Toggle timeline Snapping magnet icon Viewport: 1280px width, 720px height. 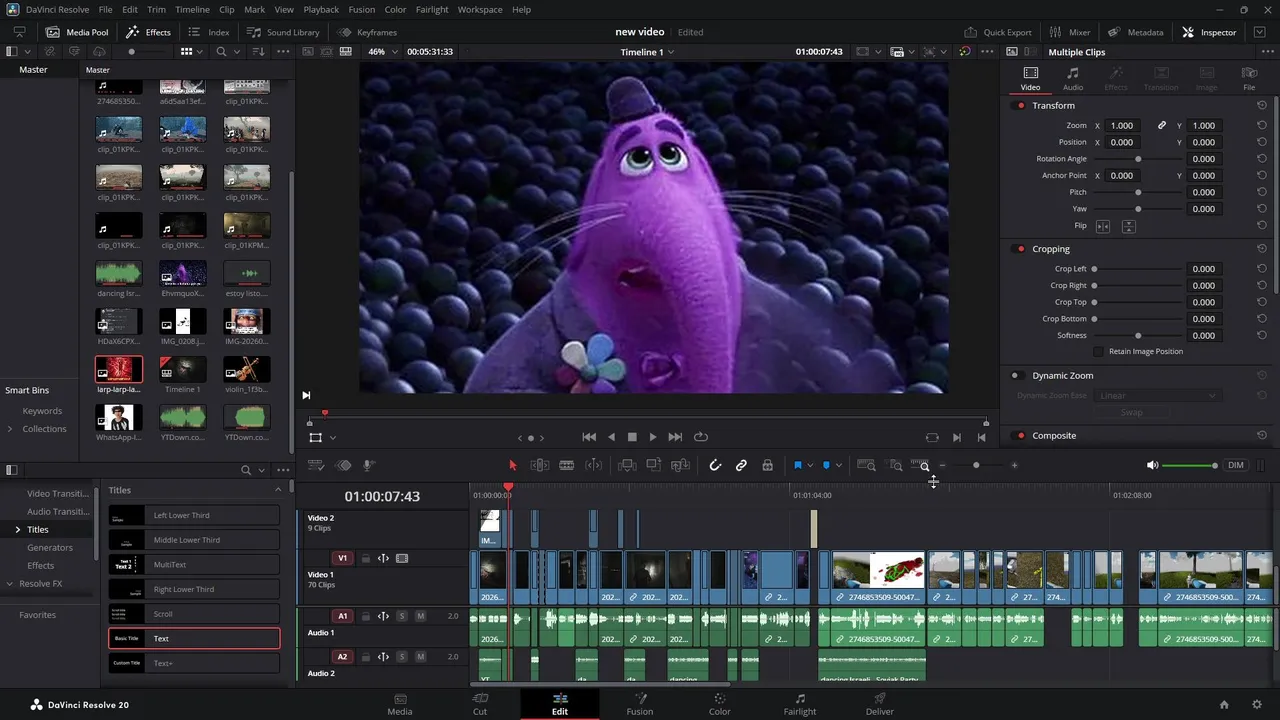pyautogui.click(x=715, y=465)
